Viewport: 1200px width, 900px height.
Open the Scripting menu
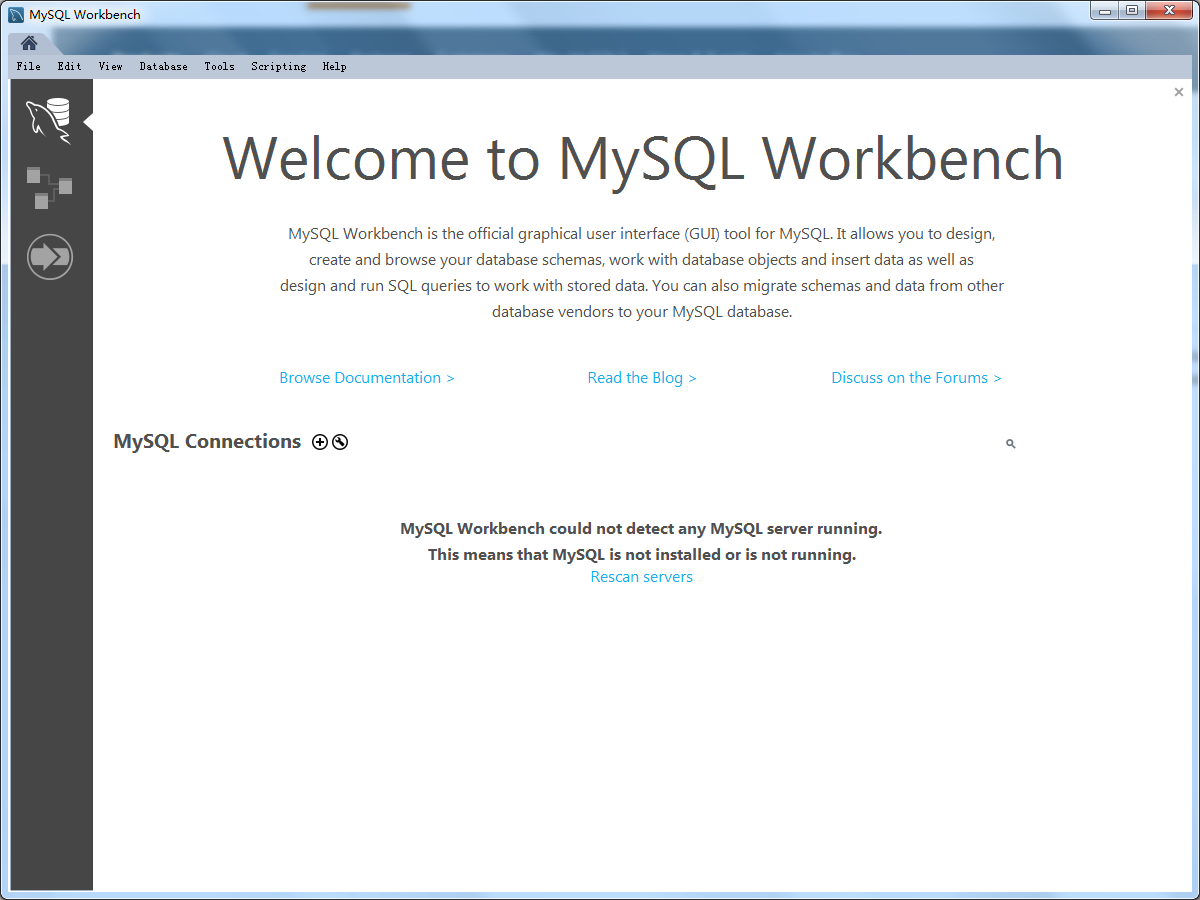coord(278,66)
